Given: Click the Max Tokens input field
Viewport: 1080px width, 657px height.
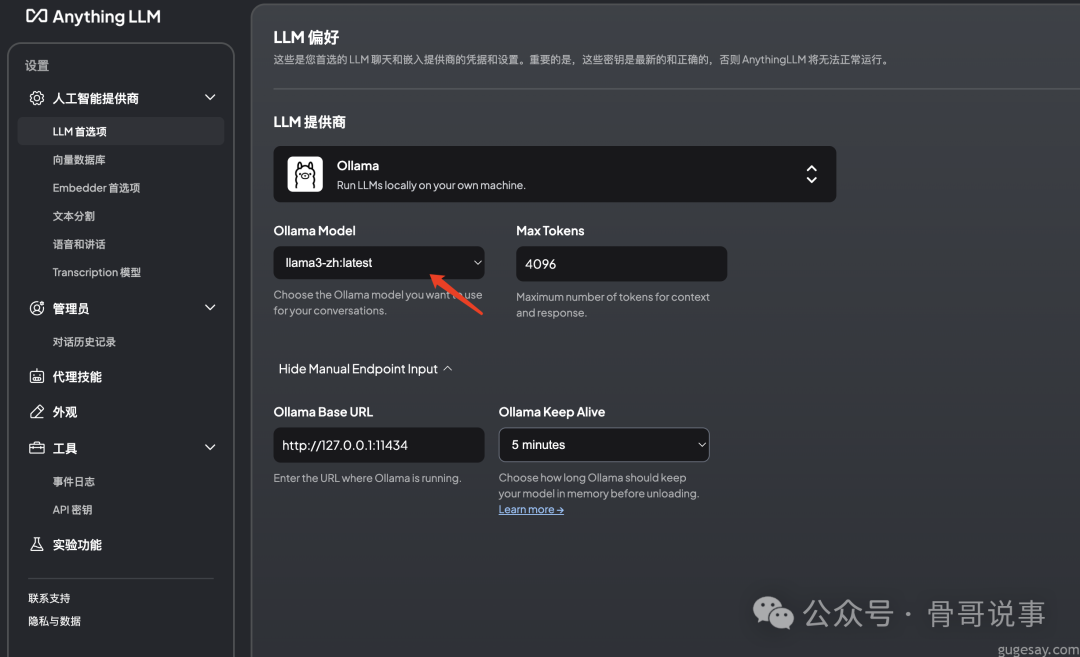Looking at the screenshot, I should 621,264.
